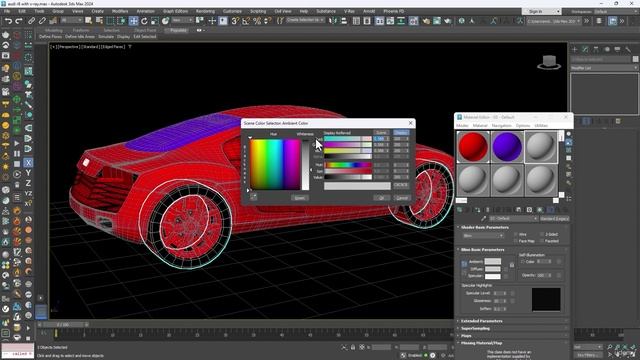Toggle the Angle Snap icon
This screenshot has width=640, height=360.
coord(246,21)
